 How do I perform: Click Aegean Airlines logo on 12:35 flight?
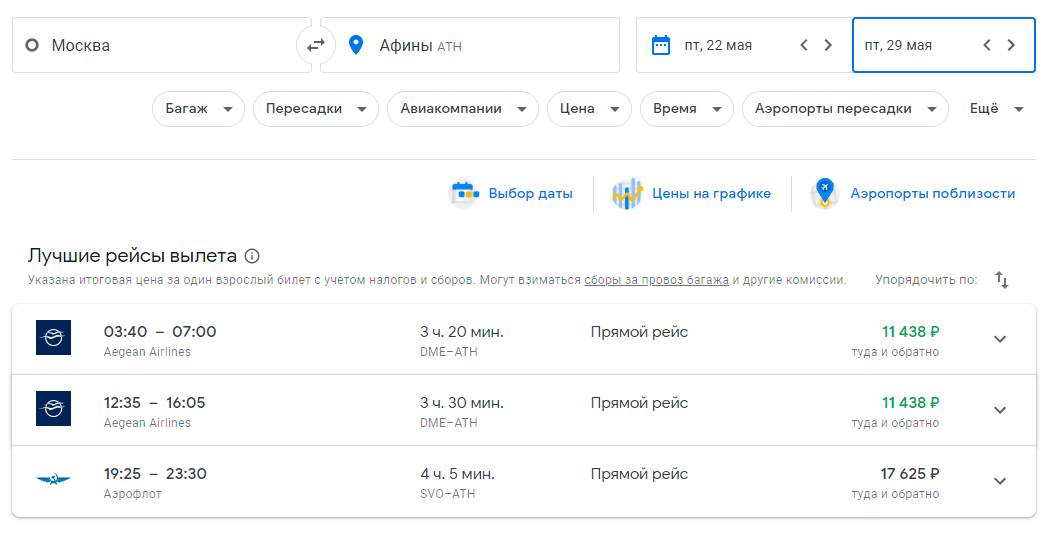53,409
